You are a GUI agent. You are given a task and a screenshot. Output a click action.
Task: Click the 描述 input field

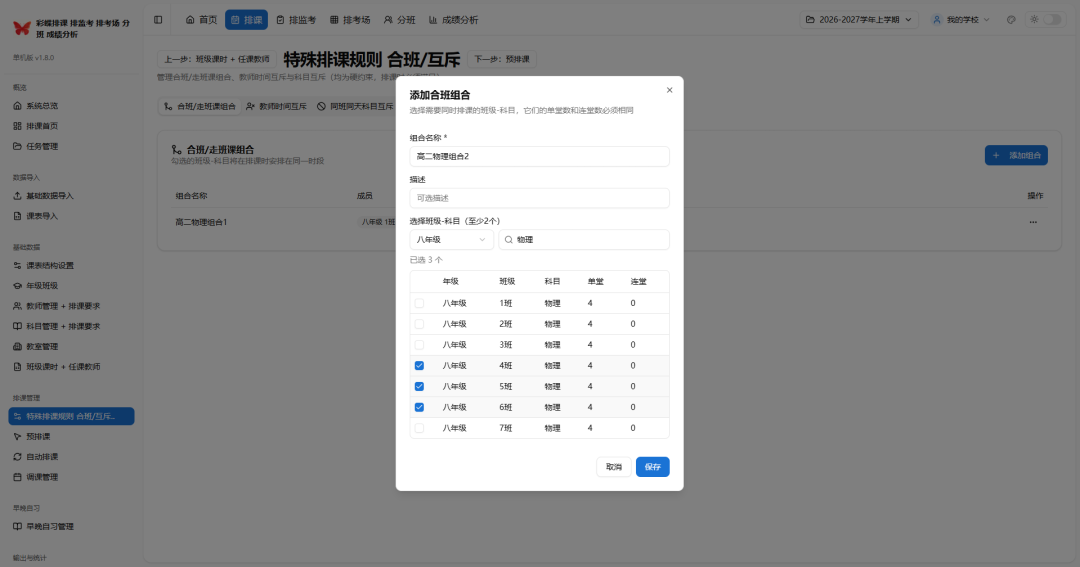(539, 198)
